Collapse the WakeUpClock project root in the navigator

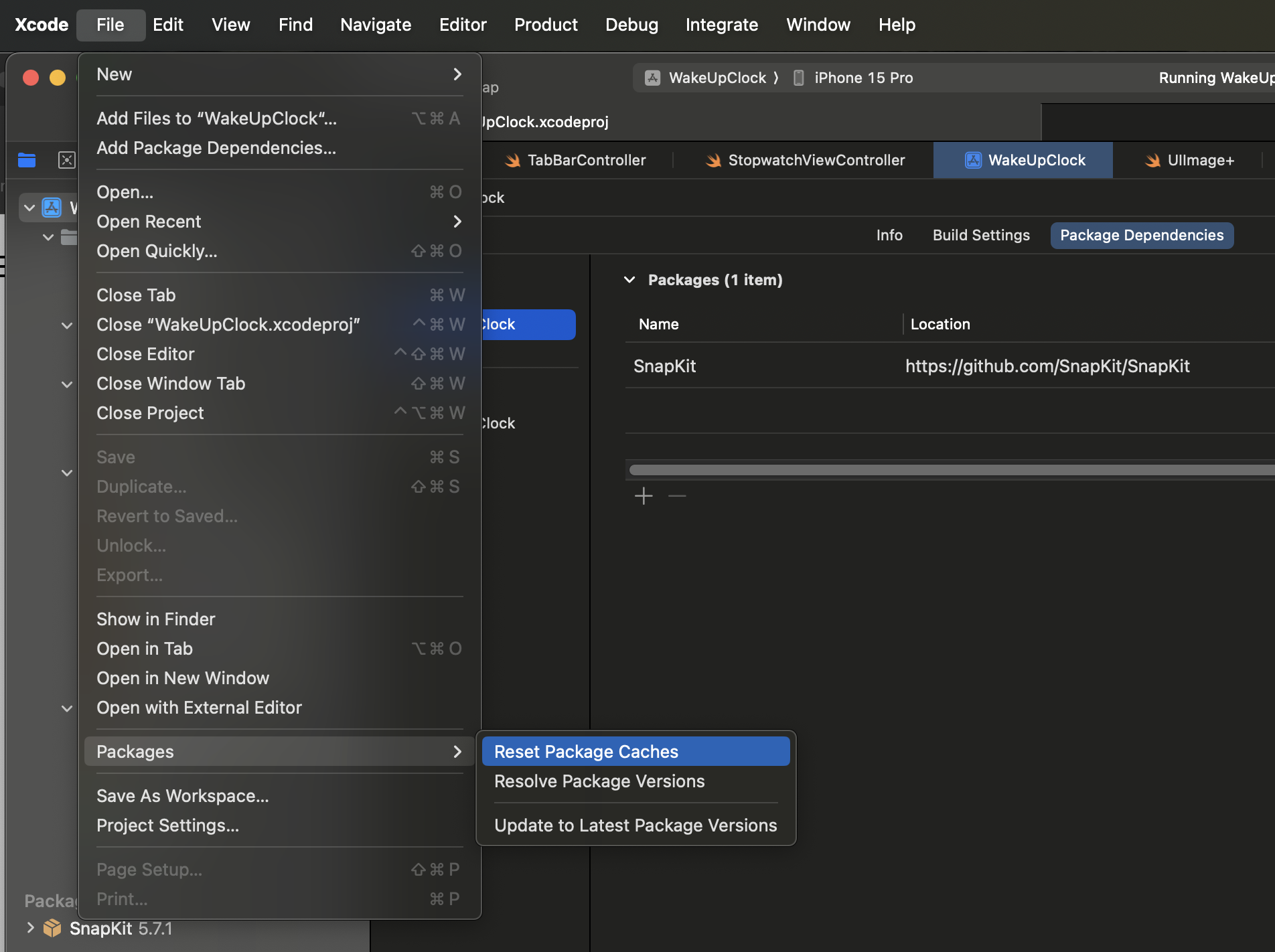coord(29,208)
